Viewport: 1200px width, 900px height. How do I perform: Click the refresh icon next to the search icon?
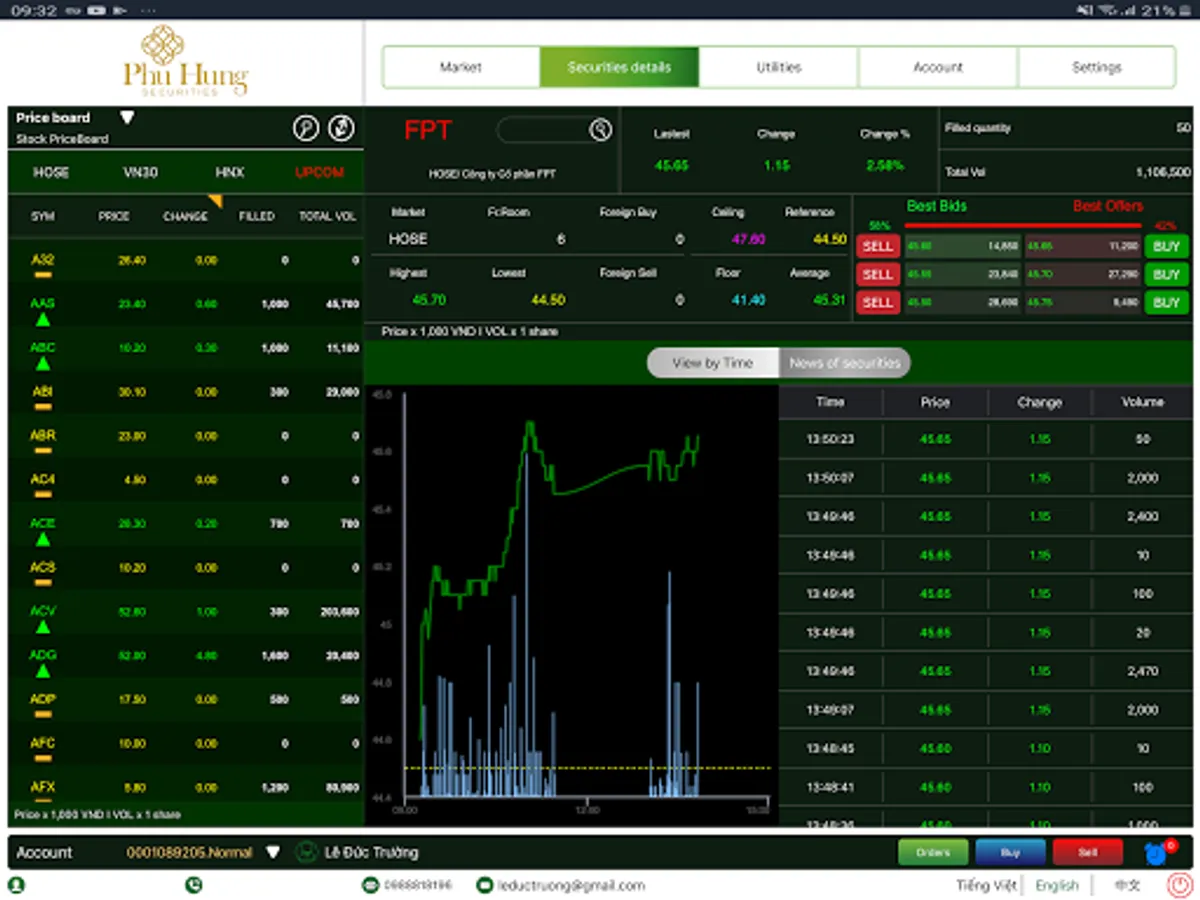click(340, 128)
